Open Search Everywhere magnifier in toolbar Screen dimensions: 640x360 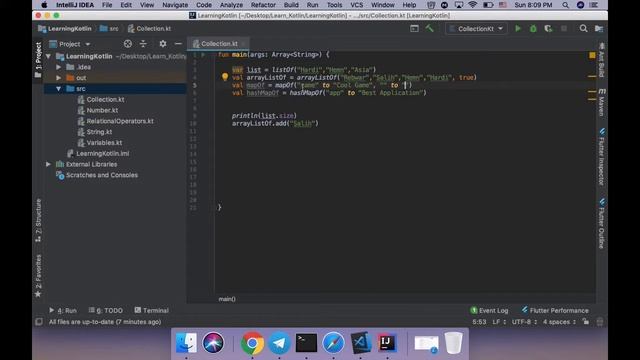coord(583,29)
